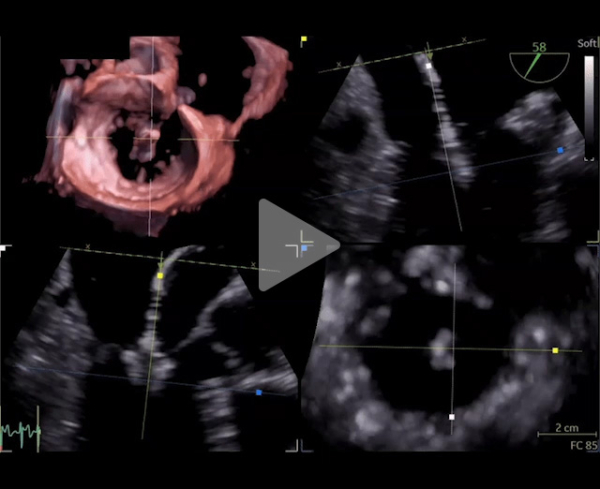Click the 'Soft' label
Image resolution: width=600 pixels, height=489 pixels.
point(587,43)
